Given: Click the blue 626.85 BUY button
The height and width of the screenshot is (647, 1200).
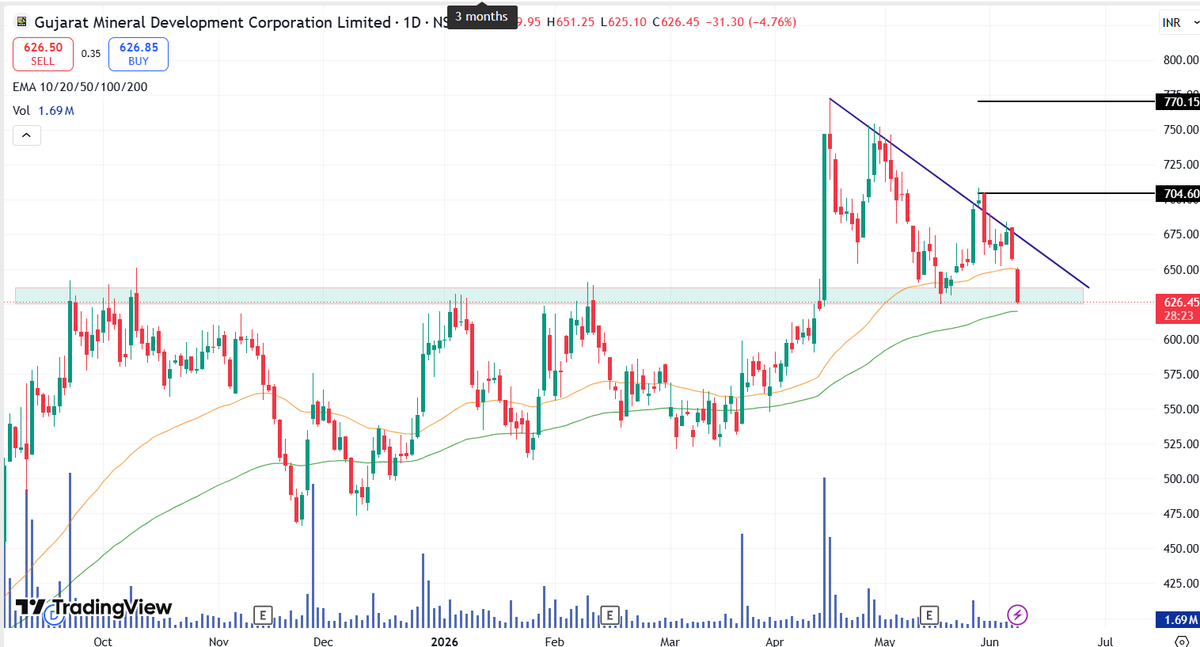Looking at the screenshot, I should (139, 54).
